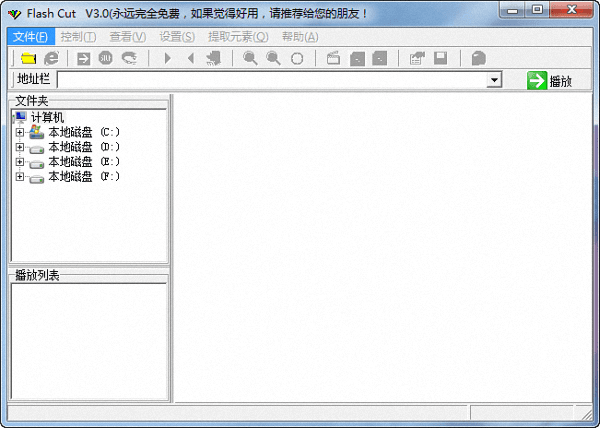
Task: Select 本地磁盘 (E:) in folder tree
Action: click(84, 162)
